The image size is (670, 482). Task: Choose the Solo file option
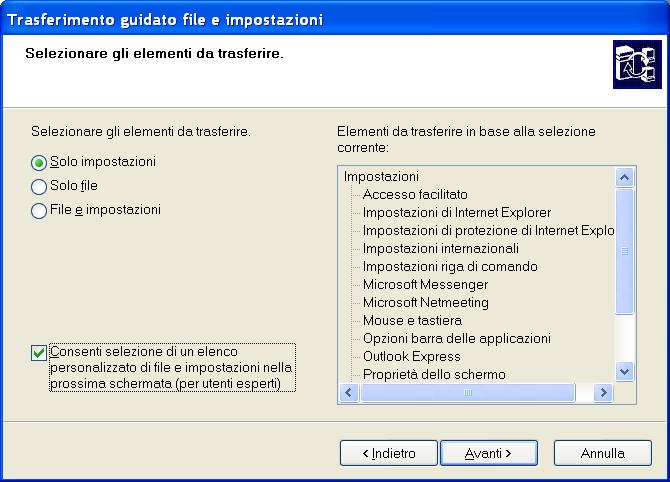point(40,186)
